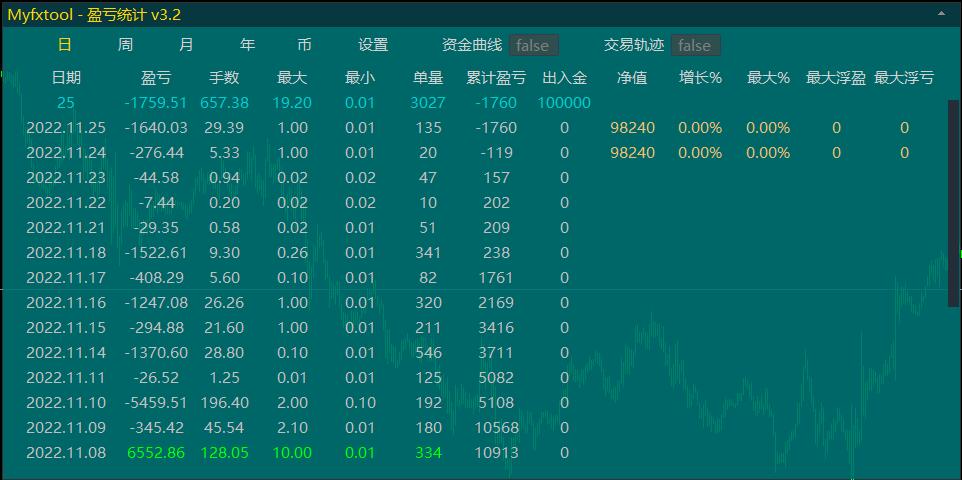Image resolution: width=962 pixels, height=480 pixels.
Task: Select the 2022.11.15 date row
Action: tap(66, 328)
